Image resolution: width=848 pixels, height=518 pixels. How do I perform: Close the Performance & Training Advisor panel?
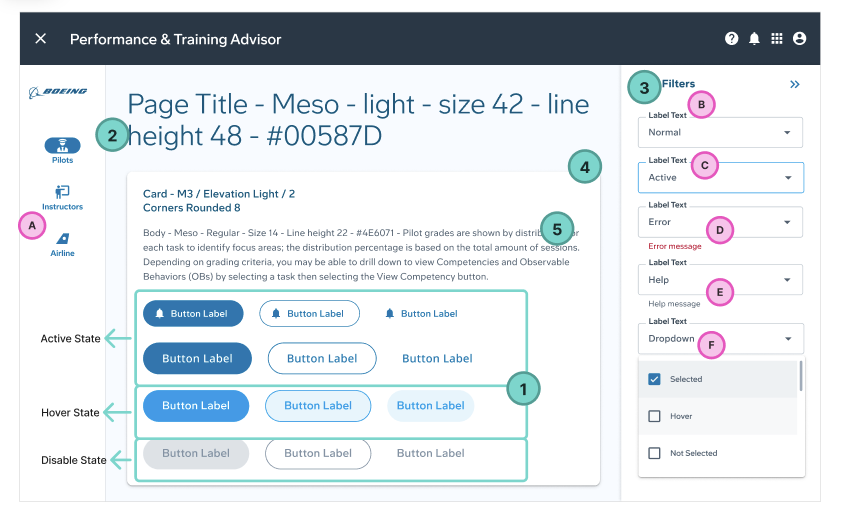click(41, 38)
